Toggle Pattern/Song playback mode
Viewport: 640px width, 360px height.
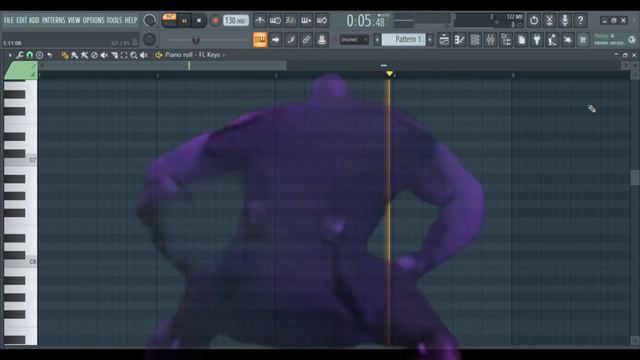pos(169,20)
